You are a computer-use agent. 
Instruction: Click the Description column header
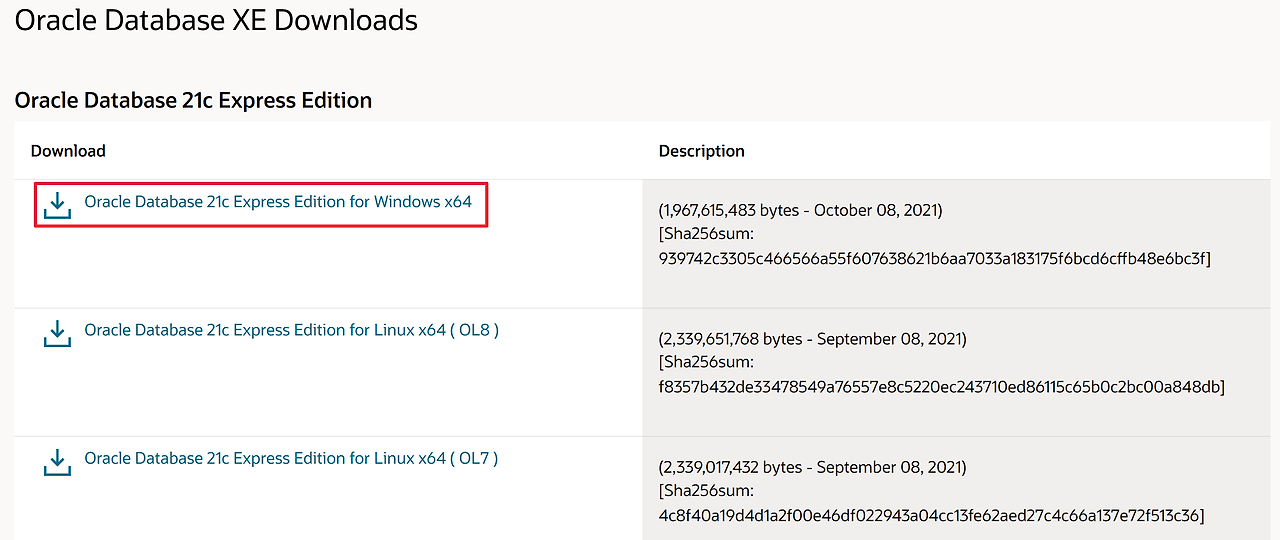point(701,151)
